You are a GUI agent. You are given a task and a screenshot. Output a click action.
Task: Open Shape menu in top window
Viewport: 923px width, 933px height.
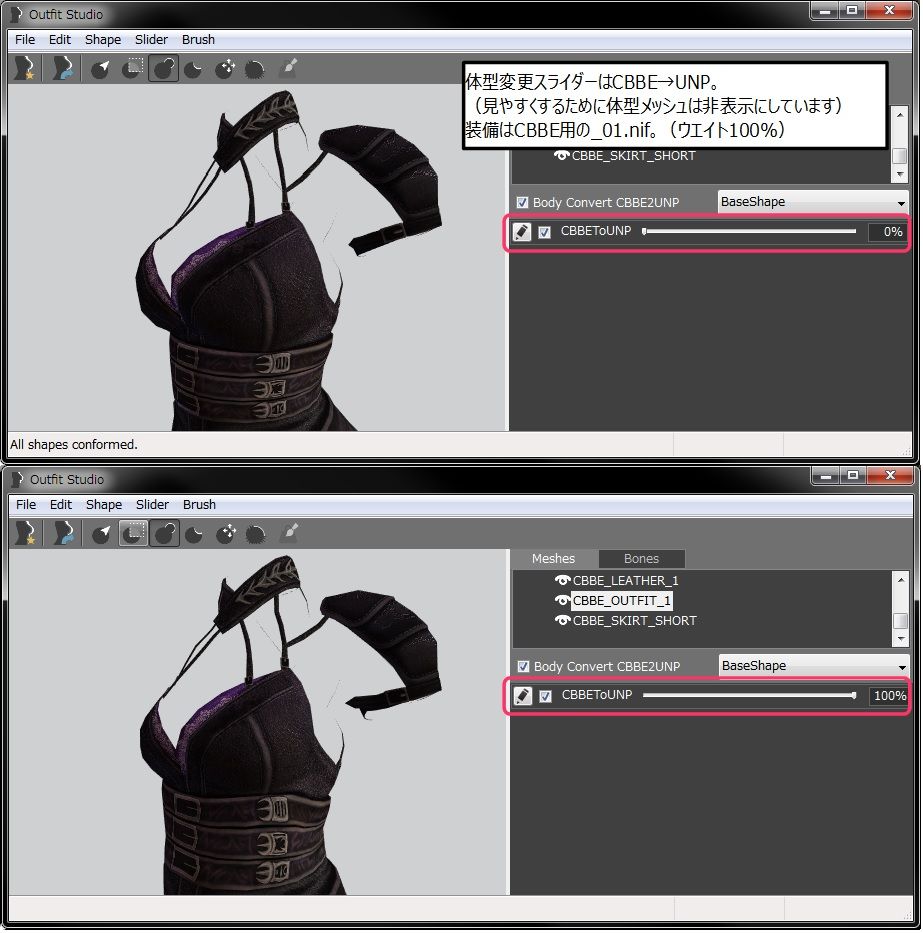point(103,40)
